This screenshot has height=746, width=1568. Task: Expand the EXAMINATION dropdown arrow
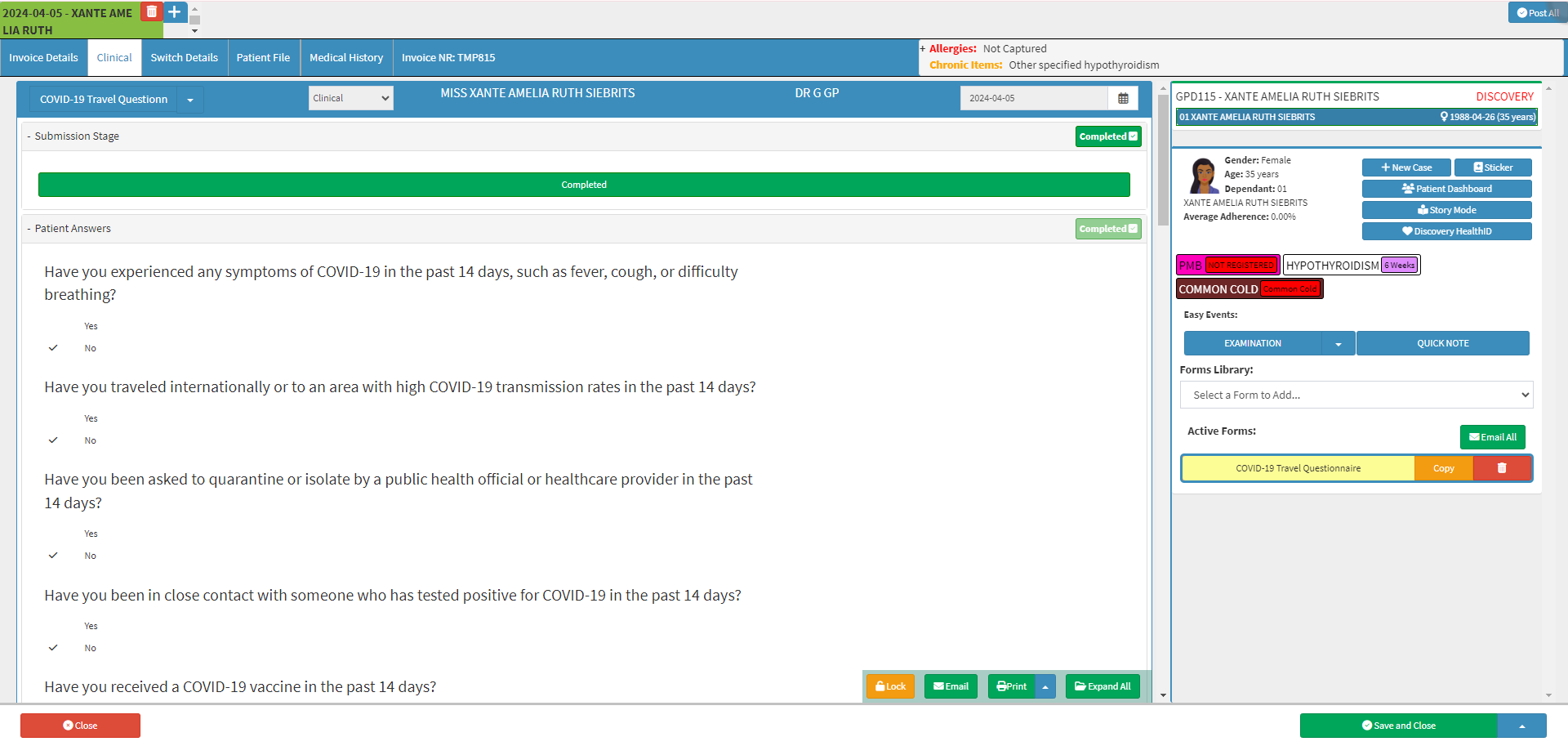coord(1339,343)
